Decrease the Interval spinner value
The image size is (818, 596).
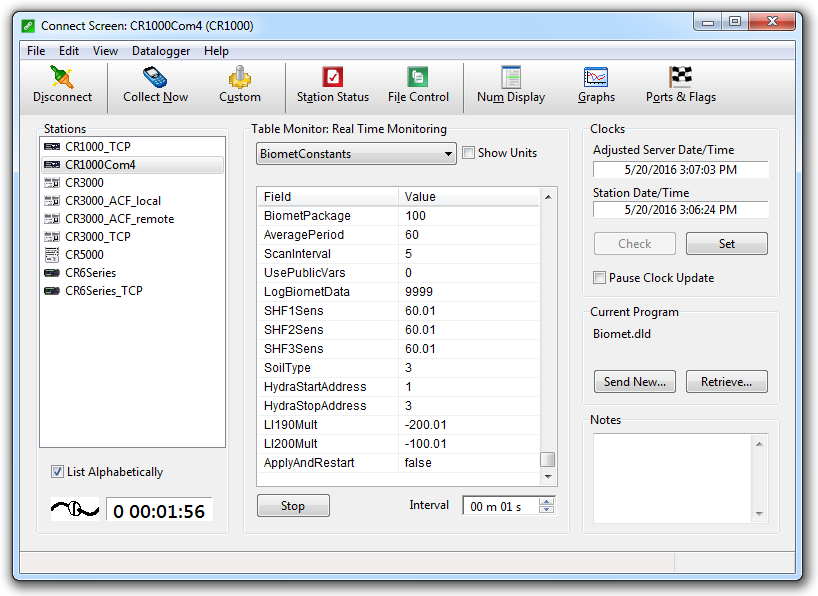[x=546, y=509]
